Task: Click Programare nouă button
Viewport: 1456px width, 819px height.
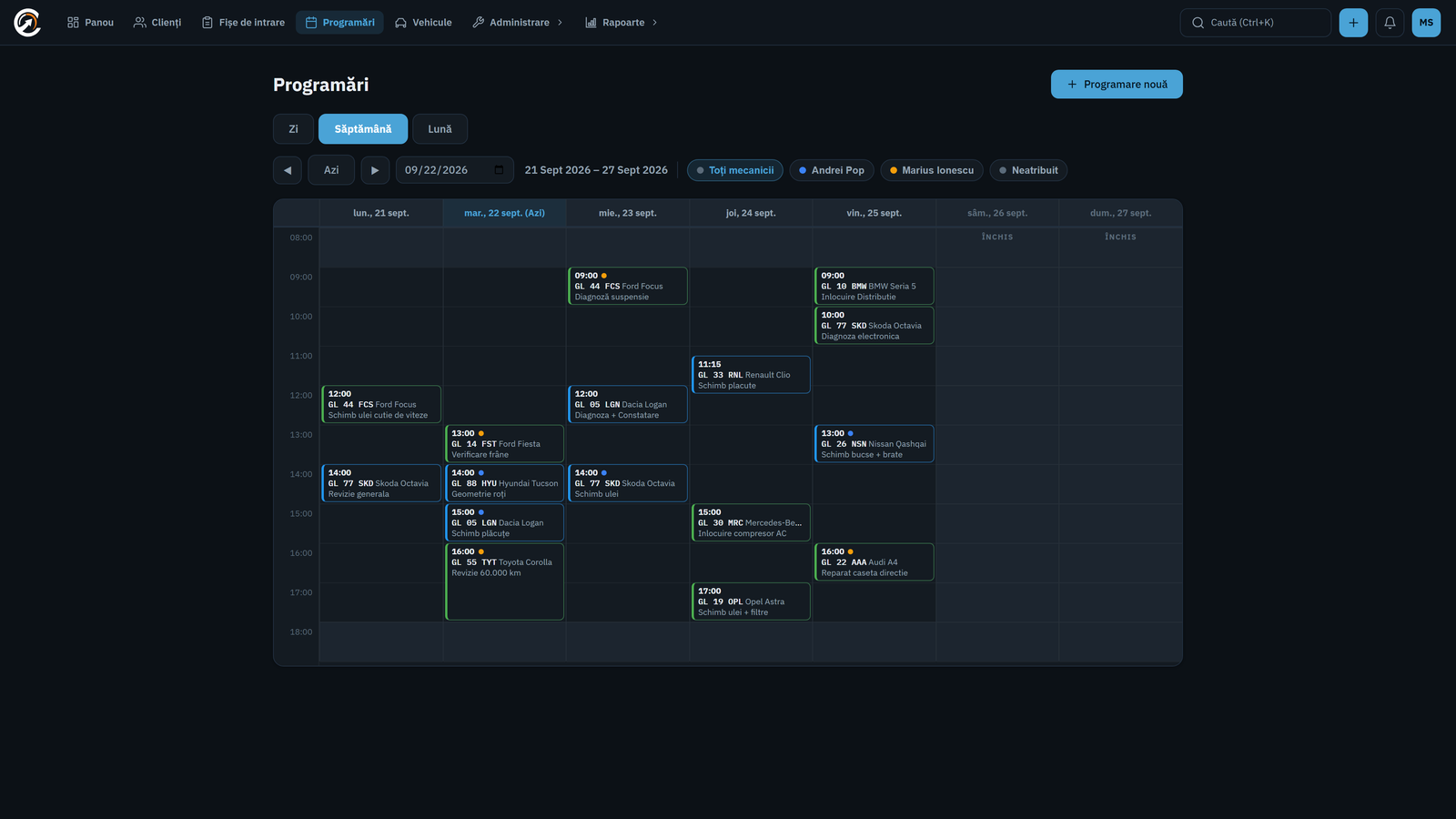Action: 1117,85
